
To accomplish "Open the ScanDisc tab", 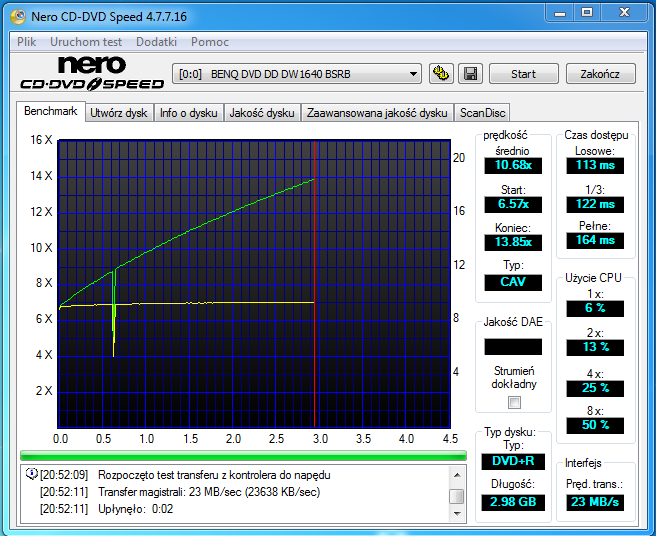I will [x=482, y=113].
